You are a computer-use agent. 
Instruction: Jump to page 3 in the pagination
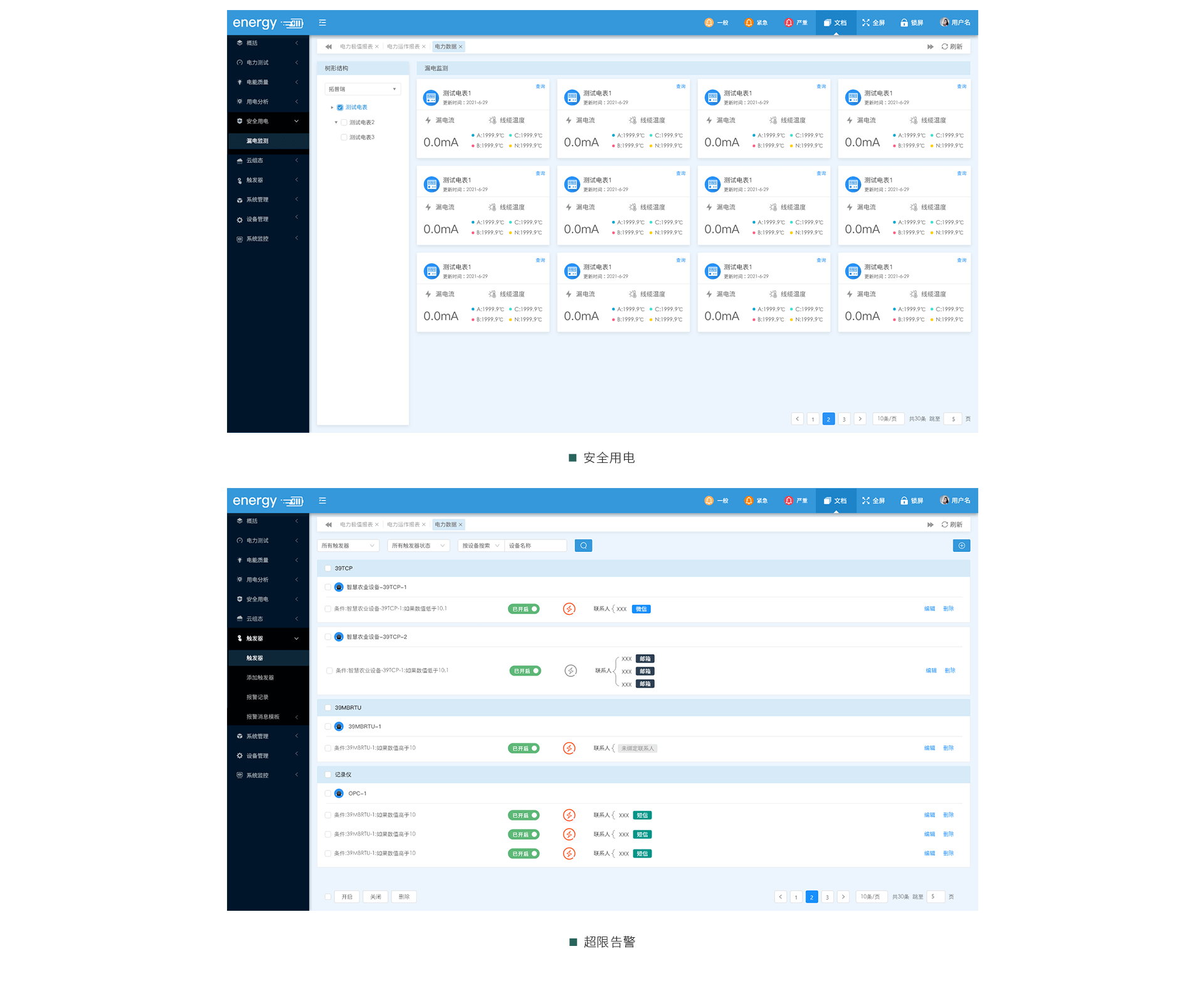tap(844, 418)
